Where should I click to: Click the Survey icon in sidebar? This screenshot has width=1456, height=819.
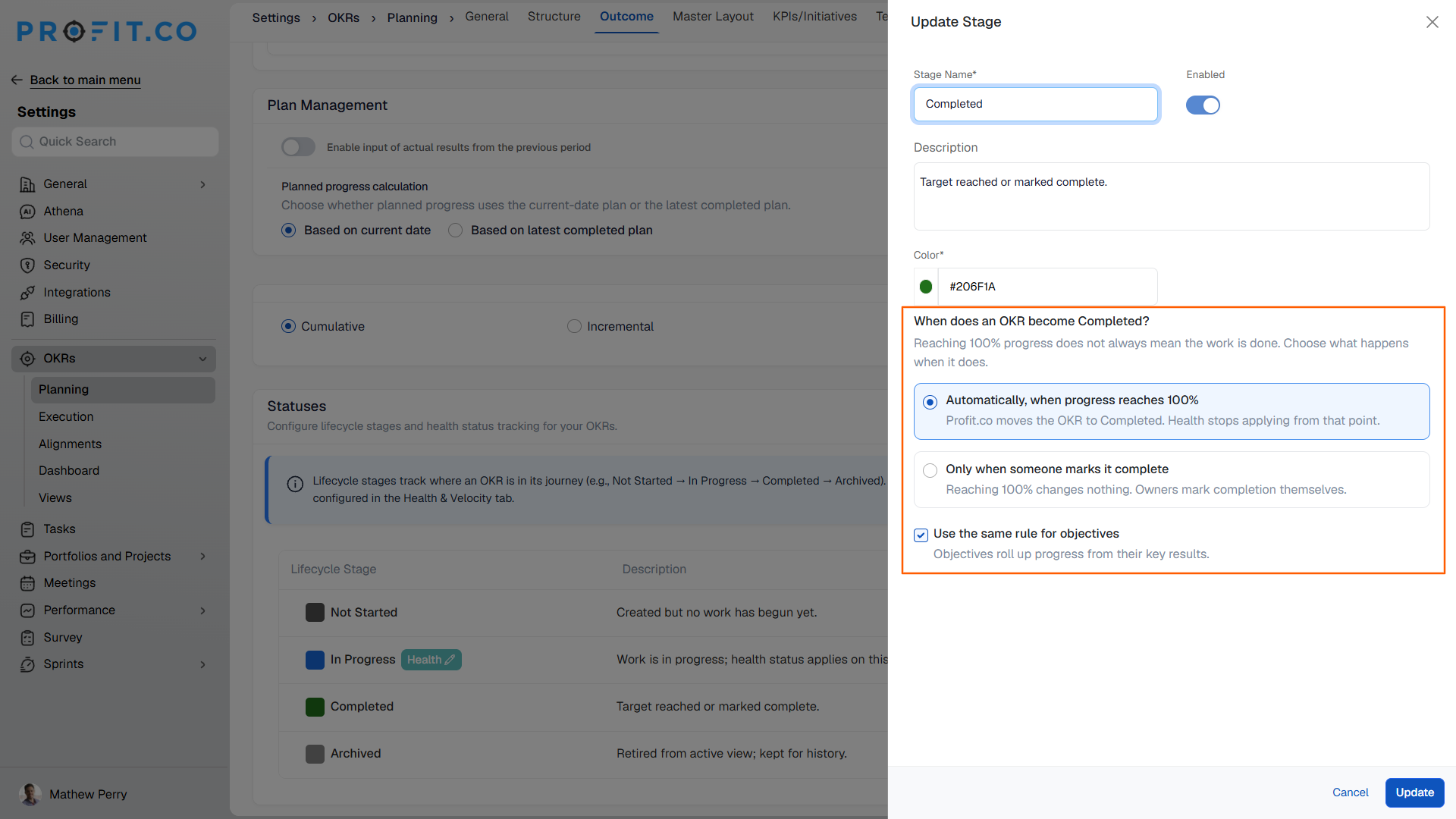coord(27,638)
